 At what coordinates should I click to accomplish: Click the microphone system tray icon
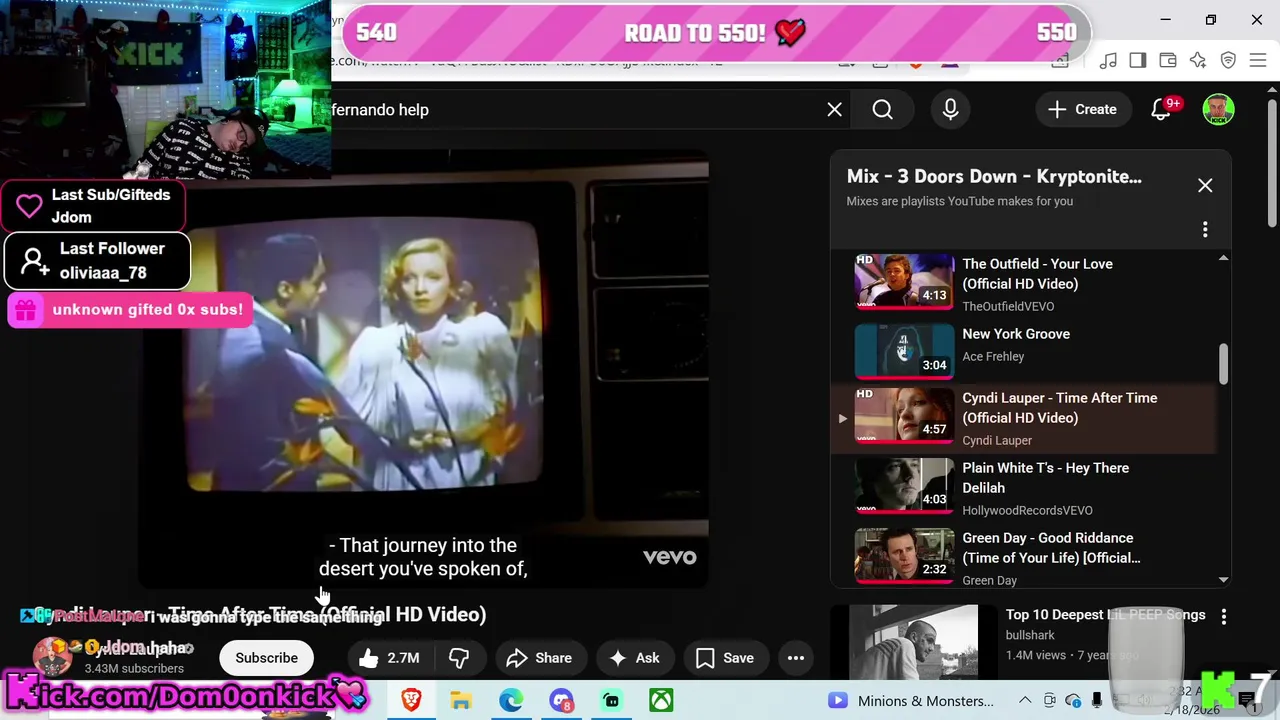(x=1097, y=701)
